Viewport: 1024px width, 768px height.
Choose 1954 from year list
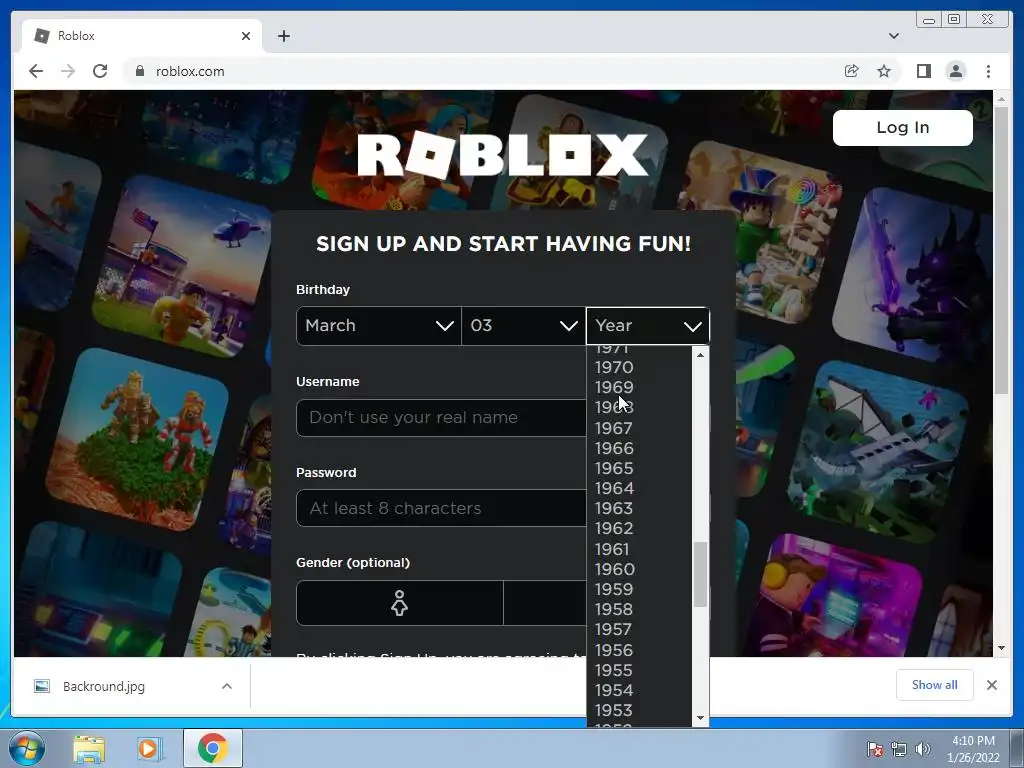tap(639, 690)
